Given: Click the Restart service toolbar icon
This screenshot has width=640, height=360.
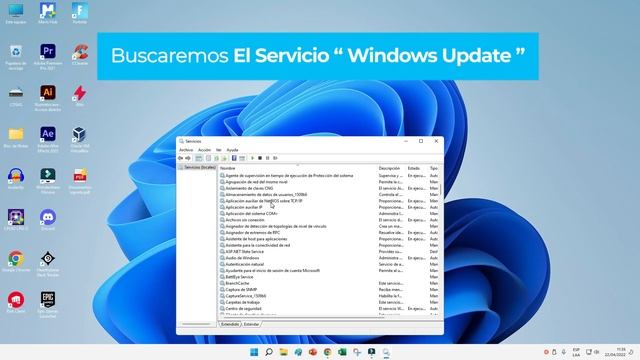Looking at the screenshot, I should tap(275, 158).
